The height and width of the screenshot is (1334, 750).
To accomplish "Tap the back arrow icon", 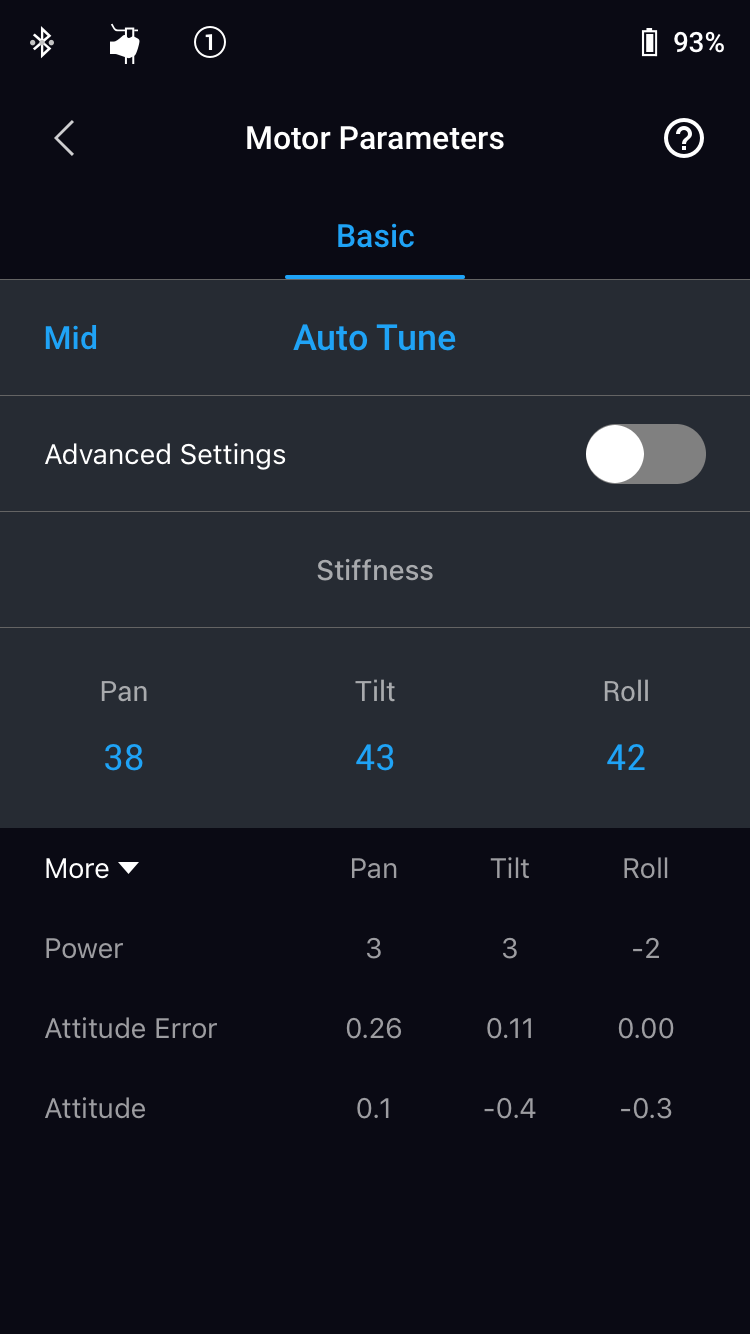I will click(64, 138).
